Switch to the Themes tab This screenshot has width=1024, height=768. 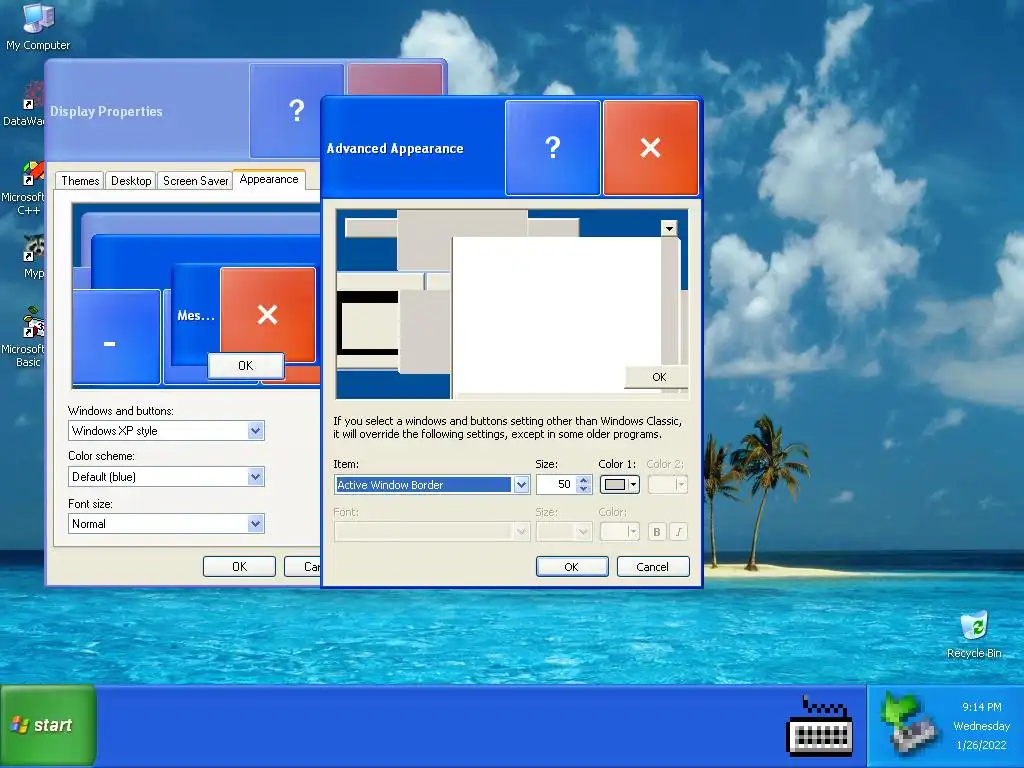pyautogui.click(x=80, y=181)
